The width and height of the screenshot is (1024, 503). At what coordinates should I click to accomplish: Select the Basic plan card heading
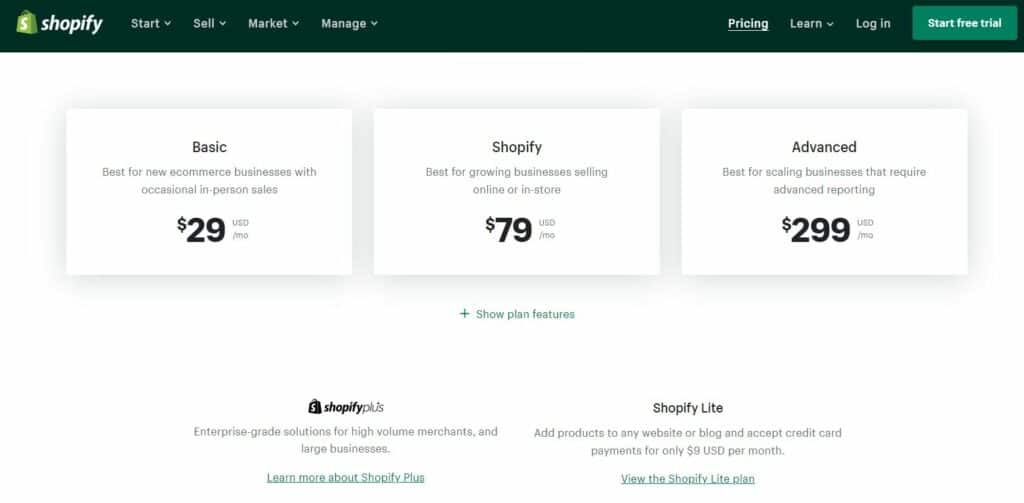[209, 147]
